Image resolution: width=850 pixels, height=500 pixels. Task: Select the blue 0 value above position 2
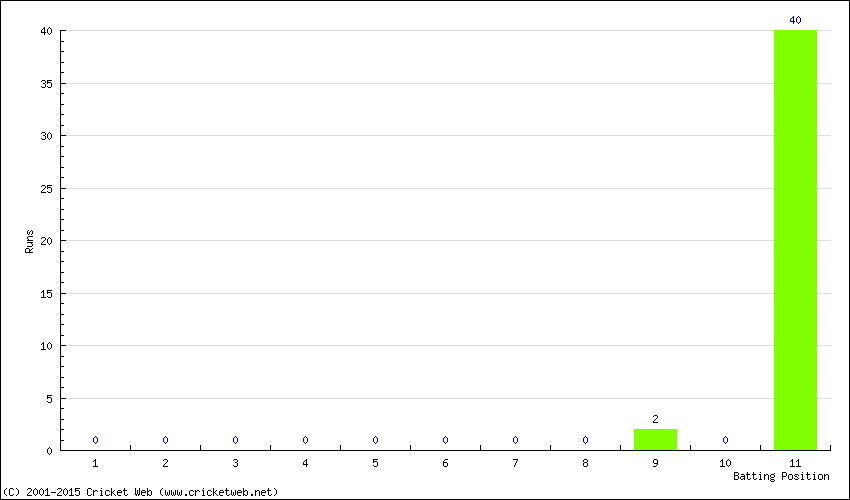[165, 440]
